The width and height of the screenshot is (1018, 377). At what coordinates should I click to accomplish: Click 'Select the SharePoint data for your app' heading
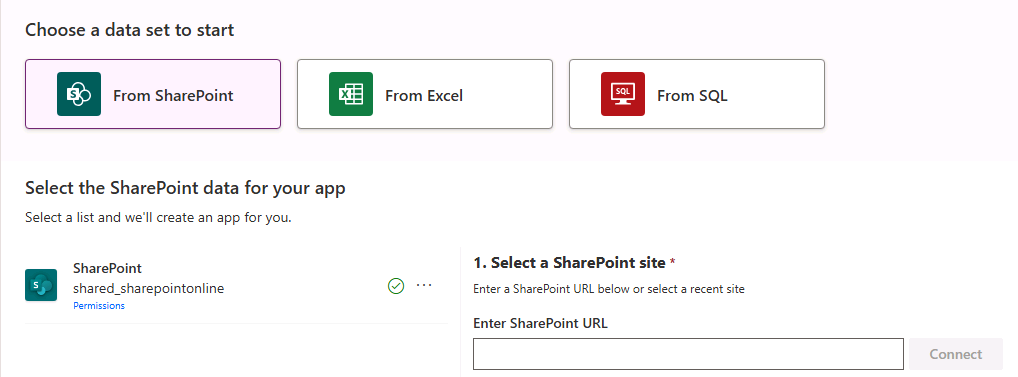(185, 188)
